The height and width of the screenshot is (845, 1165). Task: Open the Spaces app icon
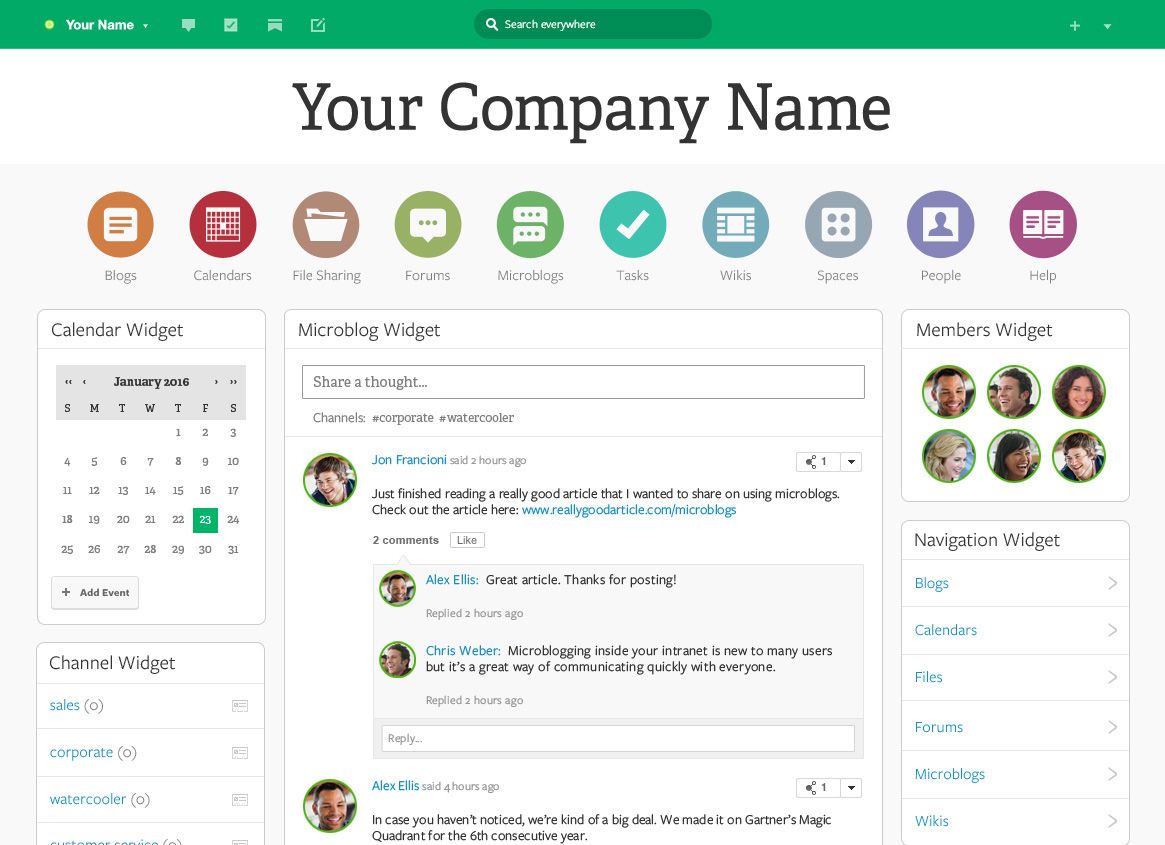click(838, 224)
